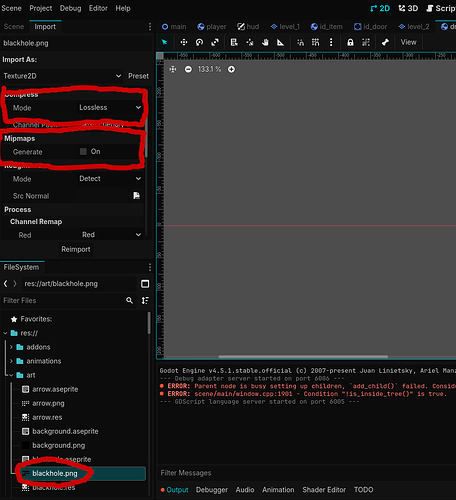456x500 pixels.
Task: Select the Import dock tab
Action: (45, 27)
